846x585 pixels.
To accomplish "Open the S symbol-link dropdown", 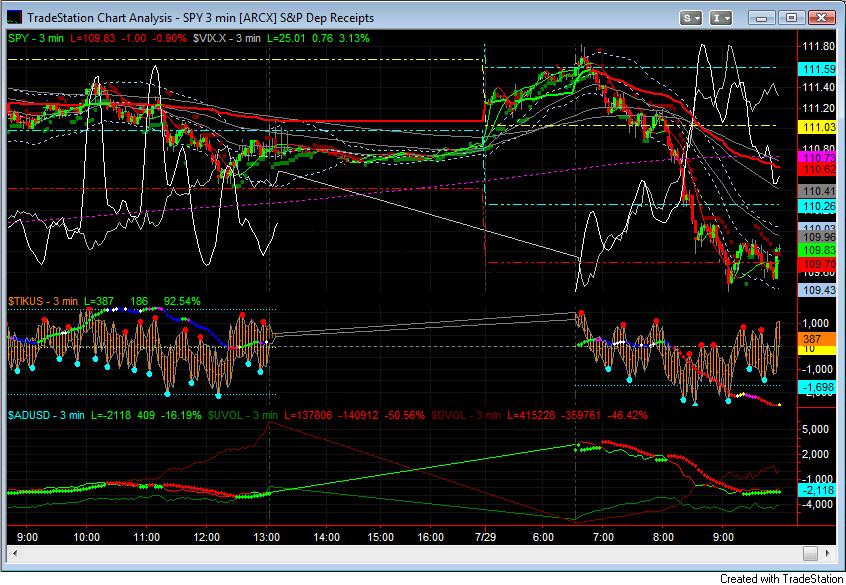I will point(691,18).
